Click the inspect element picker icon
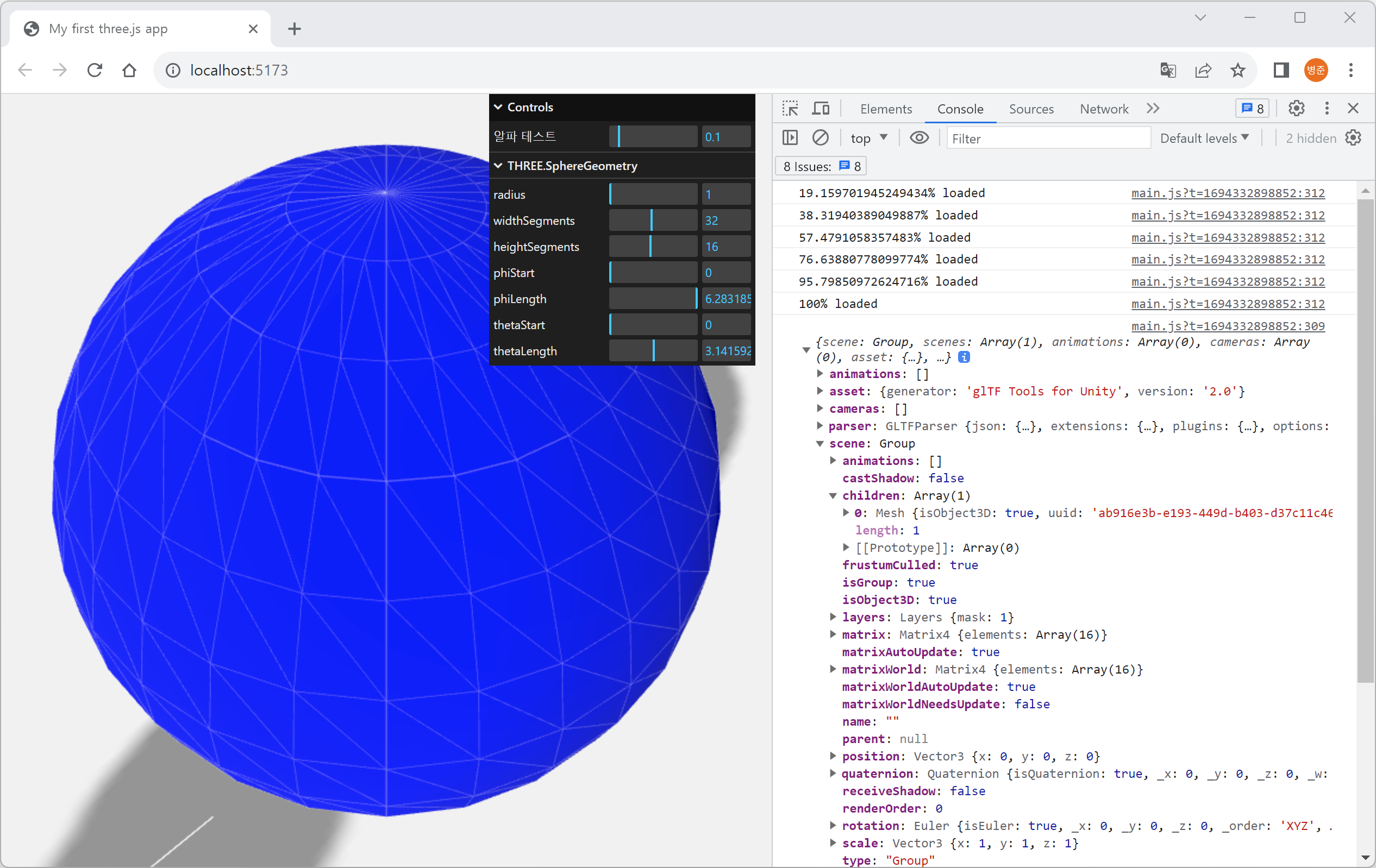Viewport: 1376px width, 868px height. coord(790,109)
